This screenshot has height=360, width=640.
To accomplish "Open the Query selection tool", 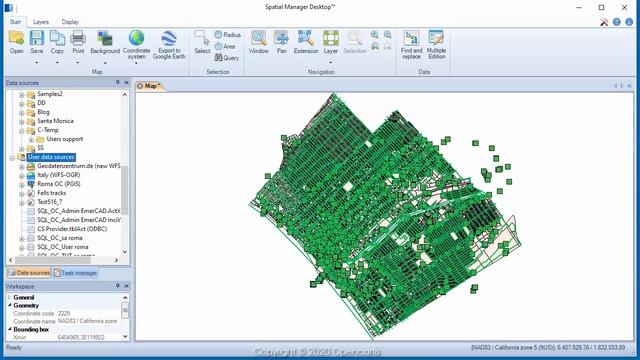I will coord(227,58).
